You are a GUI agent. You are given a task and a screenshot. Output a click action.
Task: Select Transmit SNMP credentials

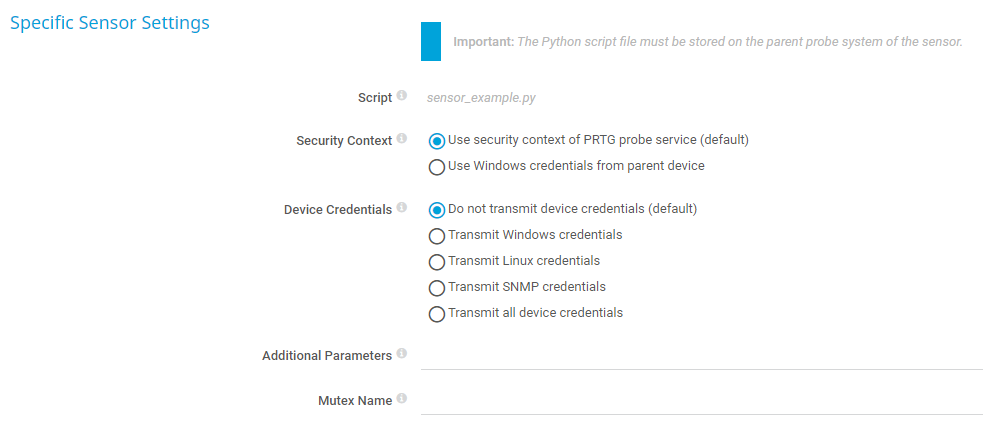(x=436, y=288)
